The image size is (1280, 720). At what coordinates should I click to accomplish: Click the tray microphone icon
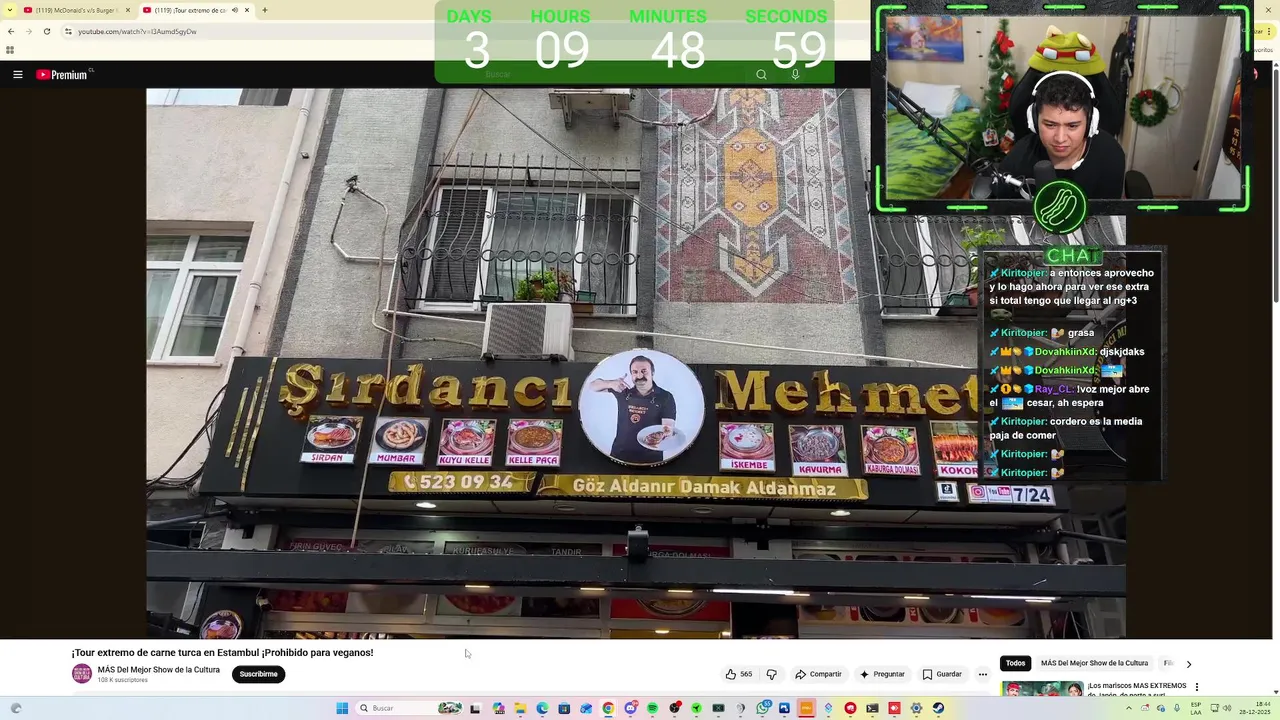(x=1177, y=708)
